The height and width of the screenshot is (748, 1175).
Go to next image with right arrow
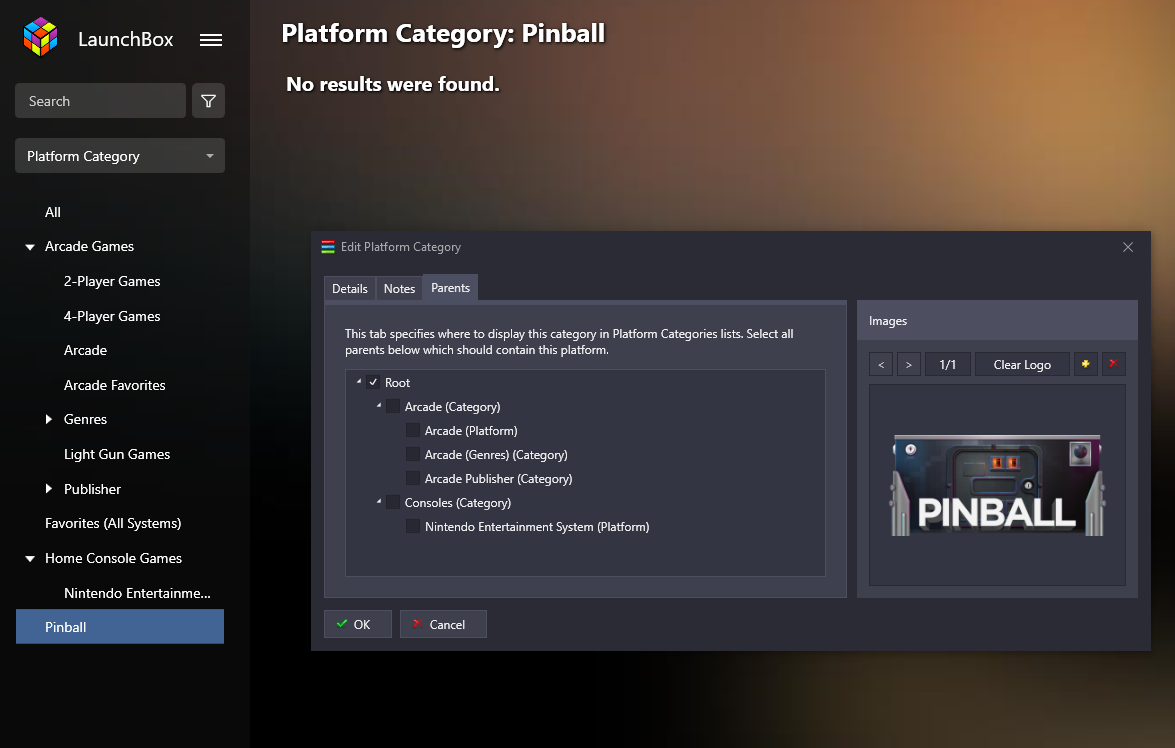909,364
